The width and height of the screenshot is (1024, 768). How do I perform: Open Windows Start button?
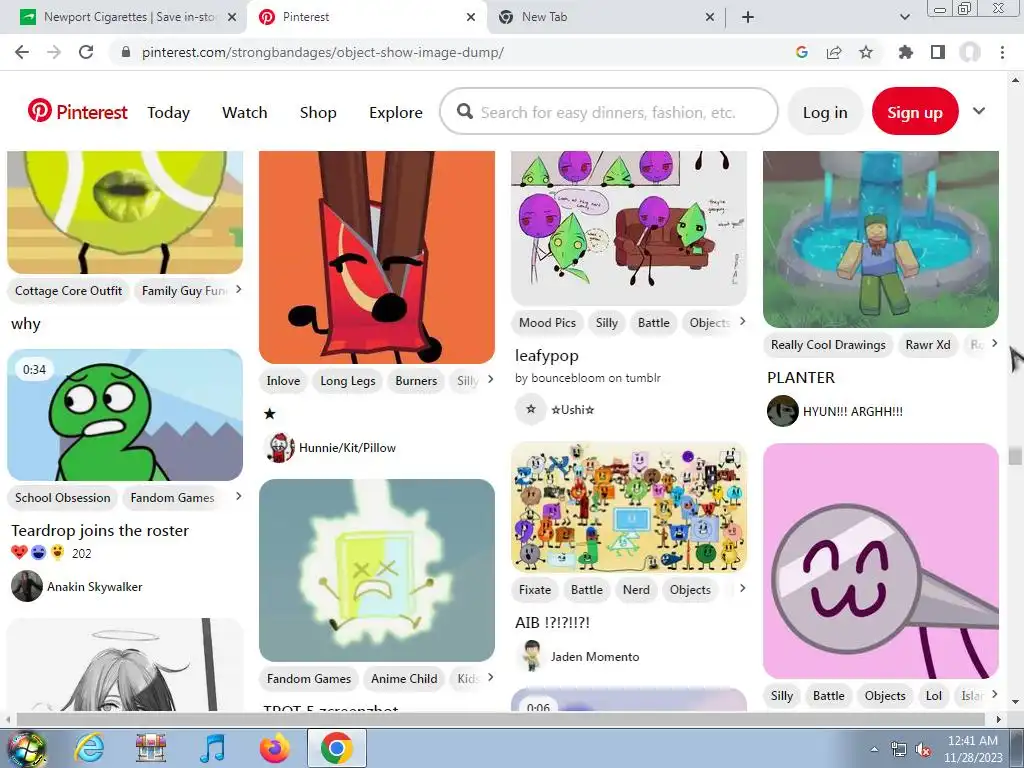coord(26,748)
